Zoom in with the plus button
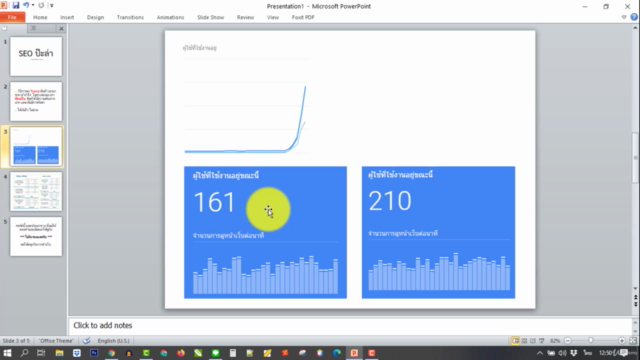The image size is (640, 360). tap(622, 340)
